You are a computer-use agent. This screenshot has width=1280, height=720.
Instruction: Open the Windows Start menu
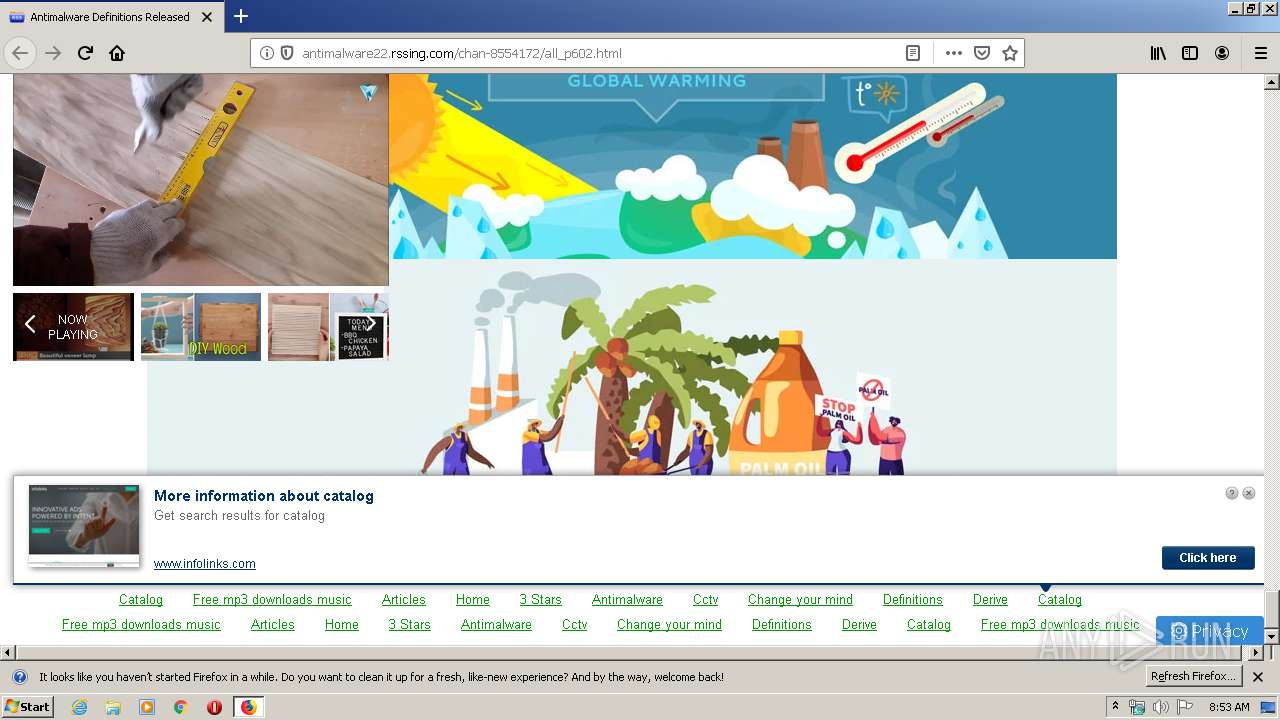pyautogui.click(x=27, y=706)
